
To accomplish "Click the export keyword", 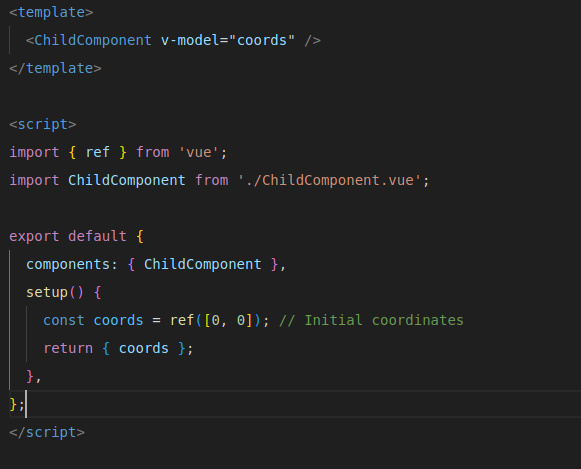I will (x=34, y=236).
